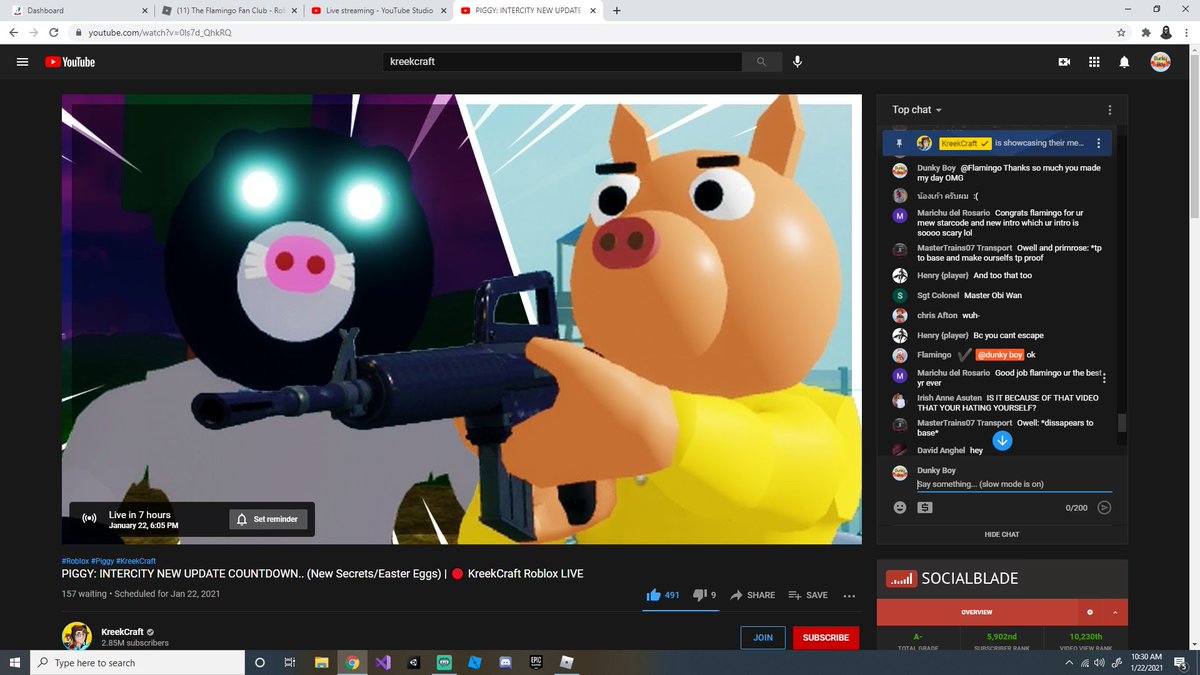This screenshot has height=675, width=1200.
Task: Open the YouTube apps grid icon
Action: point(1094,62)
